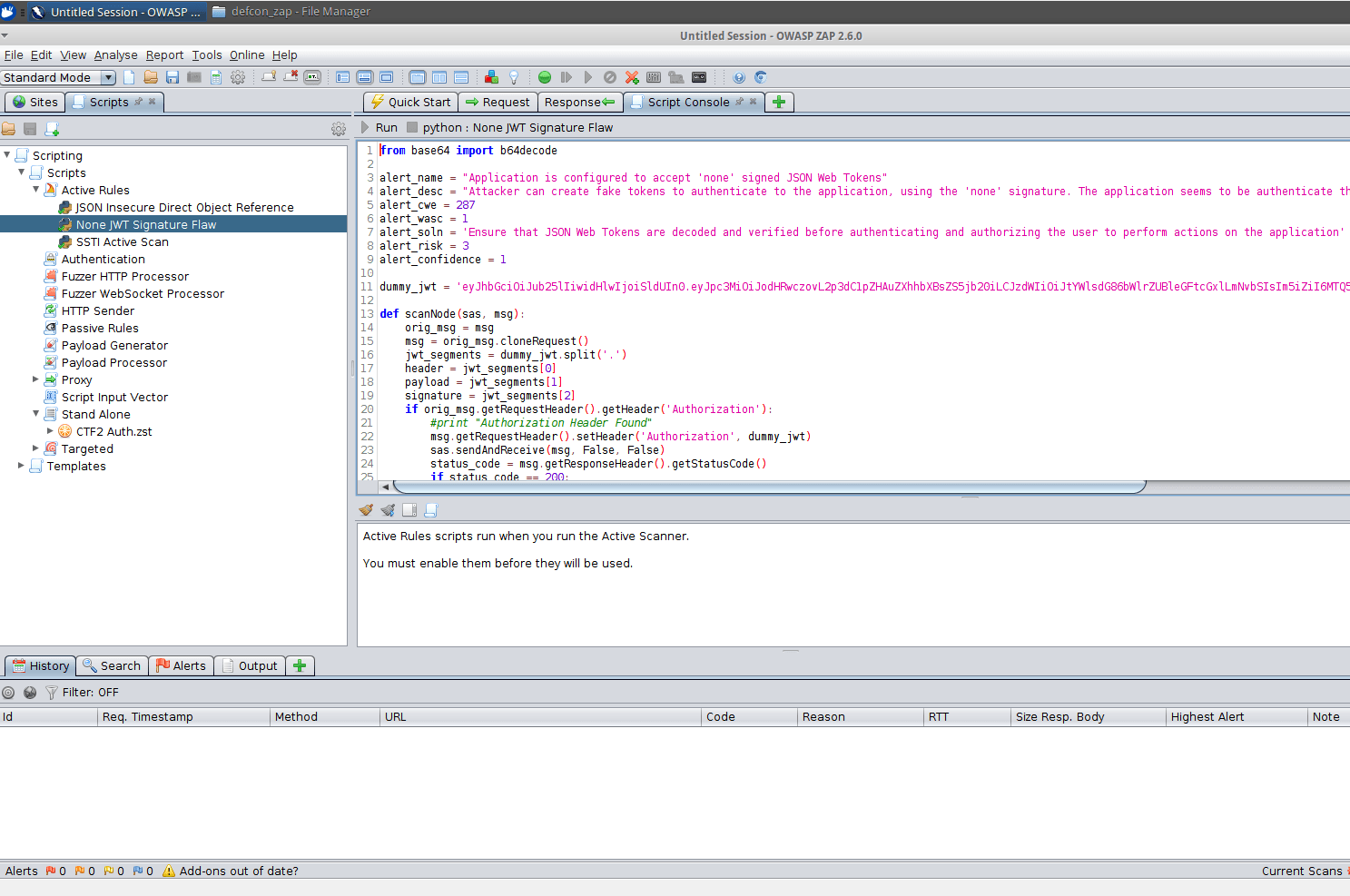
Task: Open the Search tab
Action: [112, 665]
